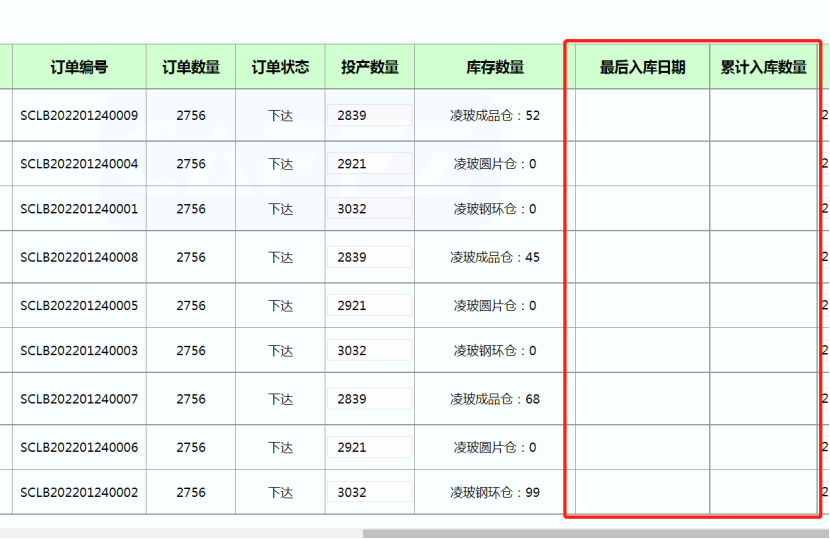This screenshot has height=539, width=830.
Task: Focus 投产数量 input for order SCLB202201240009
Action: [369, 115]
